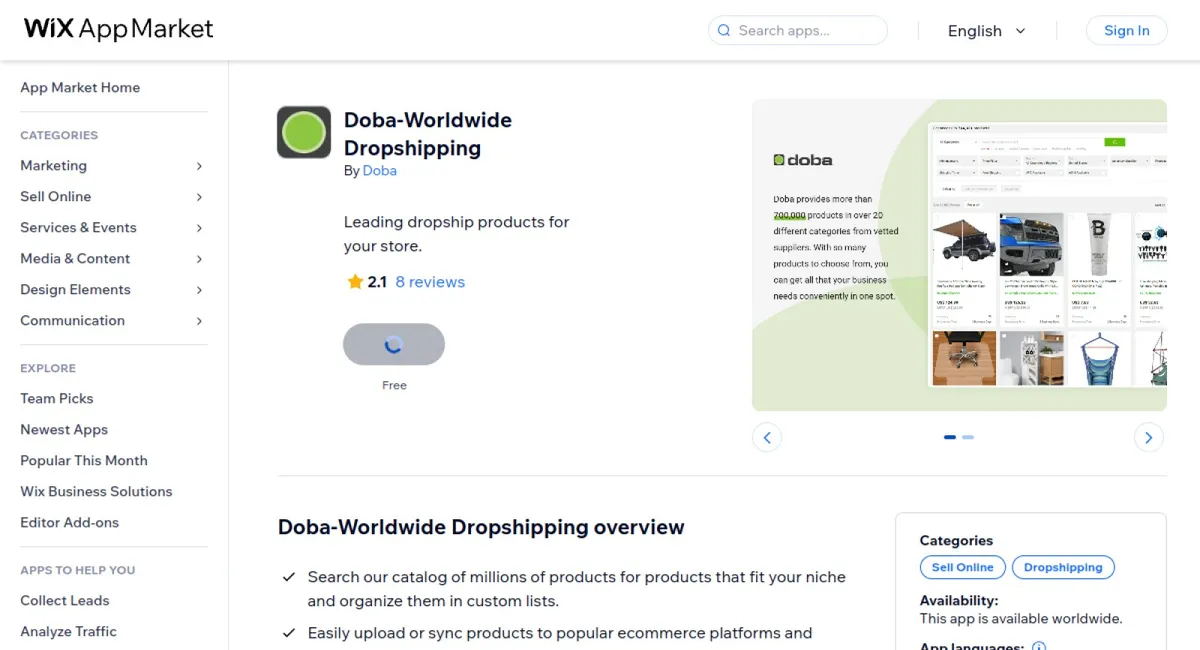Select Marketing category
The width and height of the screenshot is (1200, 650).
point(53,165)
